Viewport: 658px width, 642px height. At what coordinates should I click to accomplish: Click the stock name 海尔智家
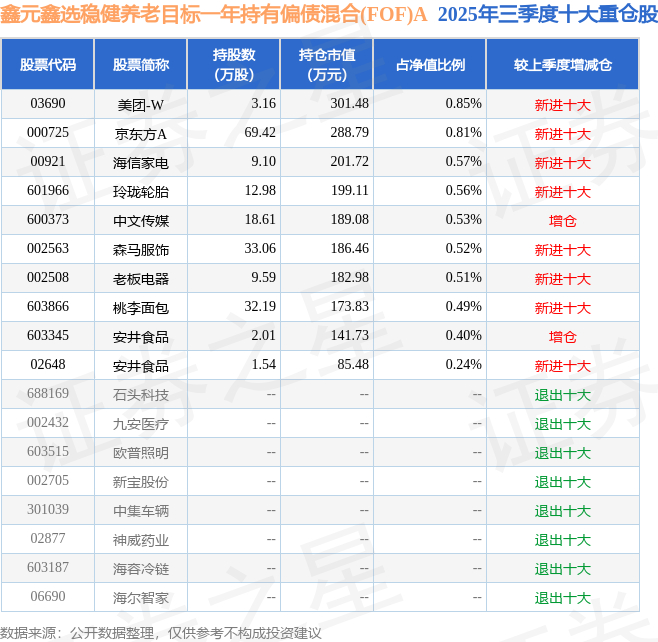[x=141, y=597]
